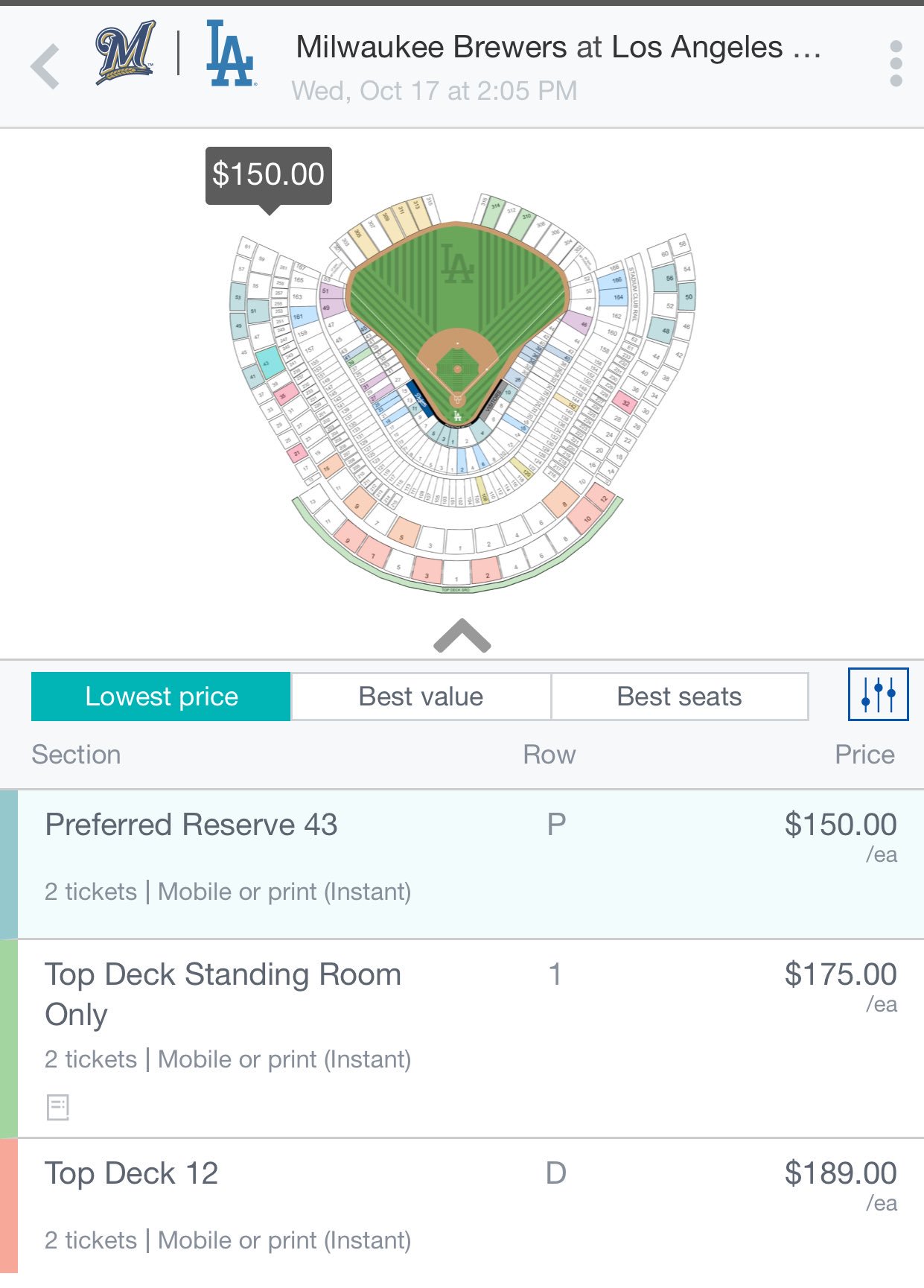Collapse the seat map with the up chevron
The height and width of the screenshot is (1288, 924).
point(462,635)
